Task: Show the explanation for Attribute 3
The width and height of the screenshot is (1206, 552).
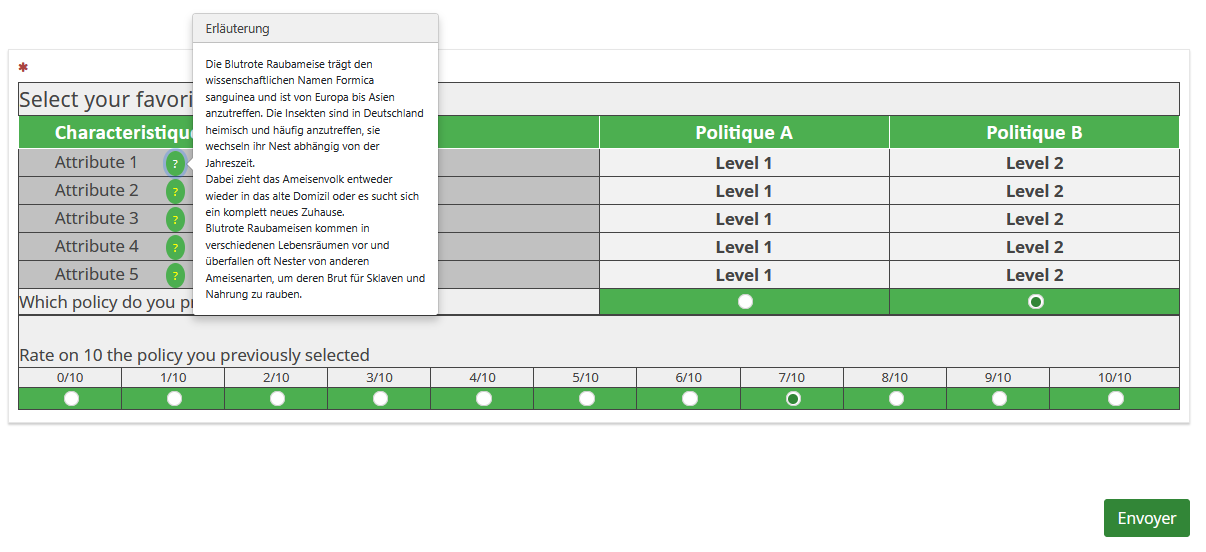Action: point(175,219)
